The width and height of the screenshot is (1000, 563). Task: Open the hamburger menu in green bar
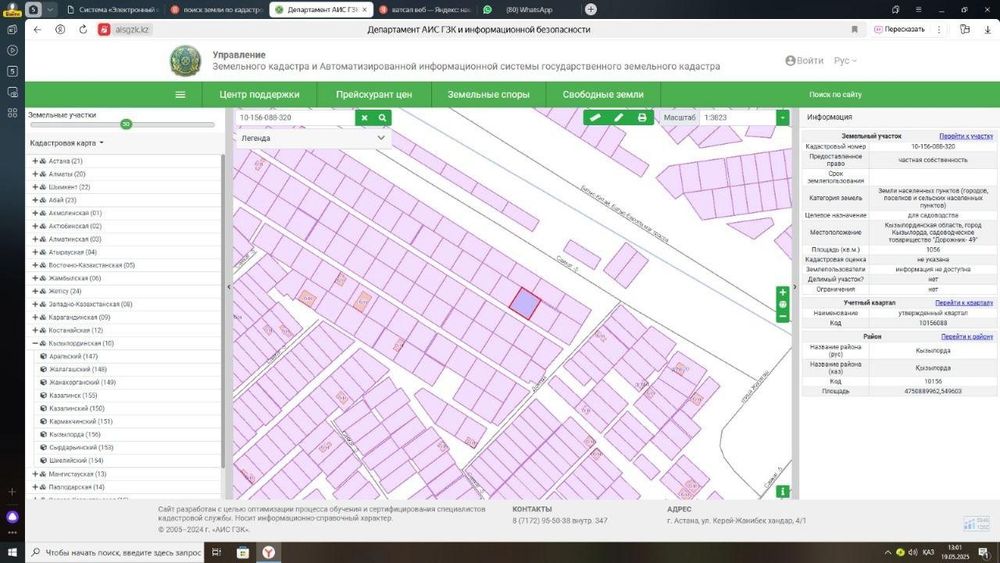click(180, 94)
